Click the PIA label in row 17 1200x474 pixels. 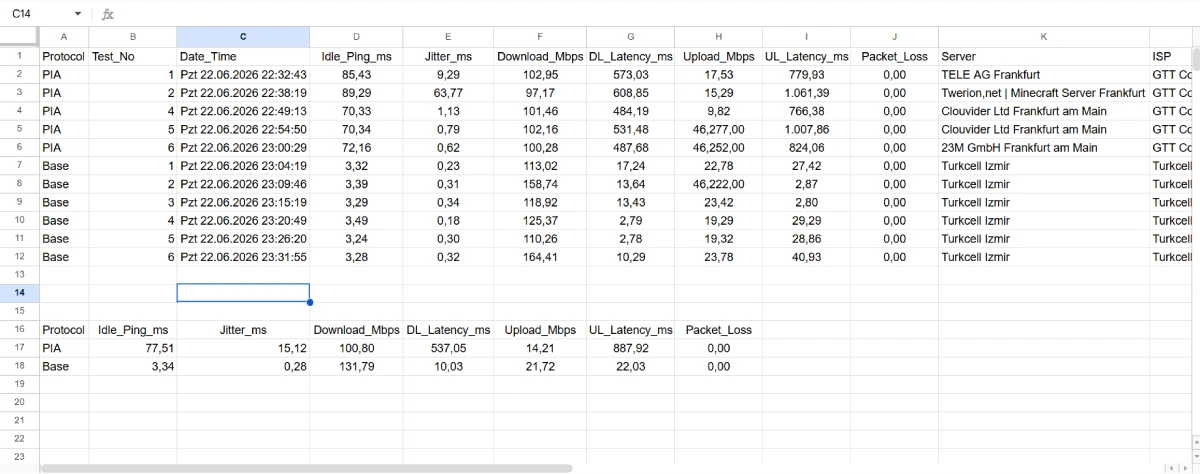pyautogui.click(x=63, y=348)
